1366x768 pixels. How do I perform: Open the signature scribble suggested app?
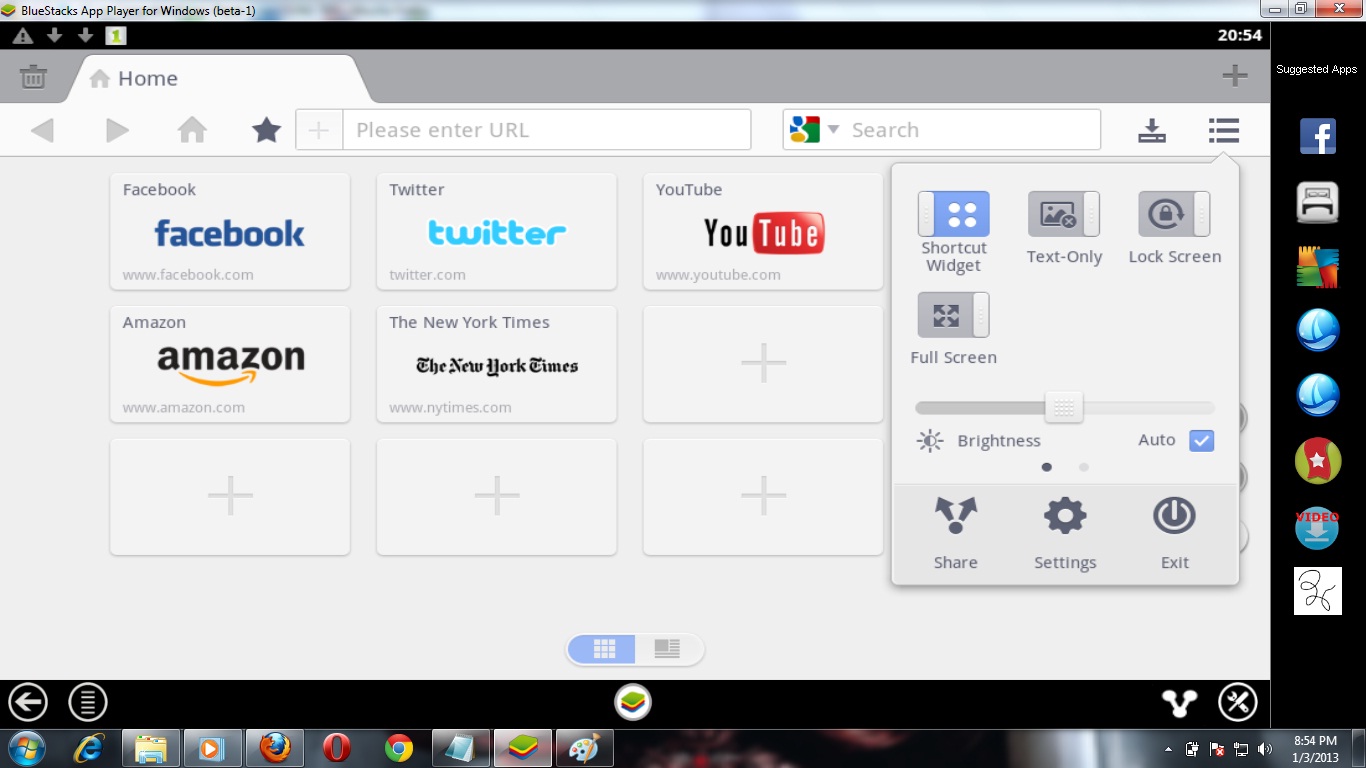click(x=1318, y=591)
